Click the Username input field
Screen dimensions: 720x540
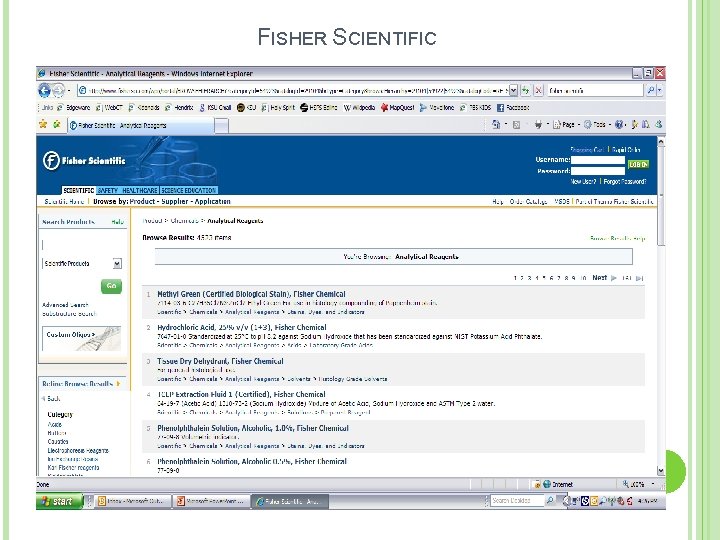point(597,160)
